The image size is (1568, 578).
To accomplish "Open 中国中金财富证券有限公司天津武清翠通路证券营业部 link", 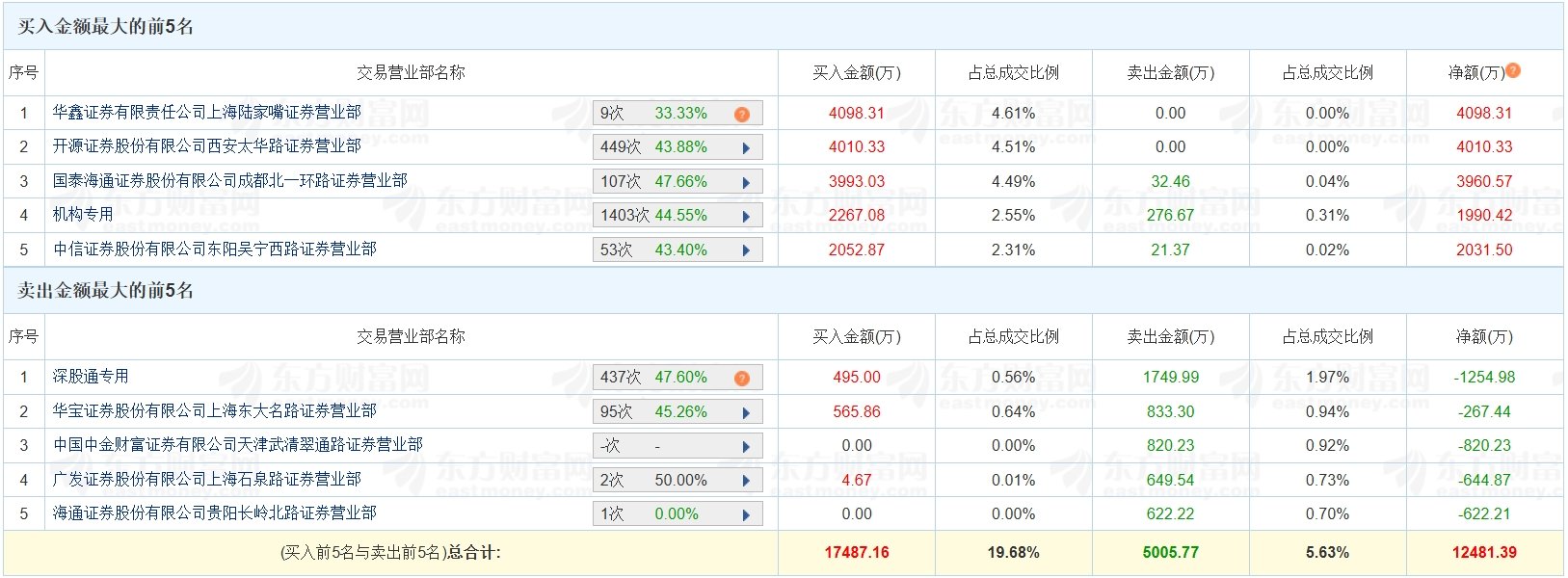I will (x=238, y=444).
